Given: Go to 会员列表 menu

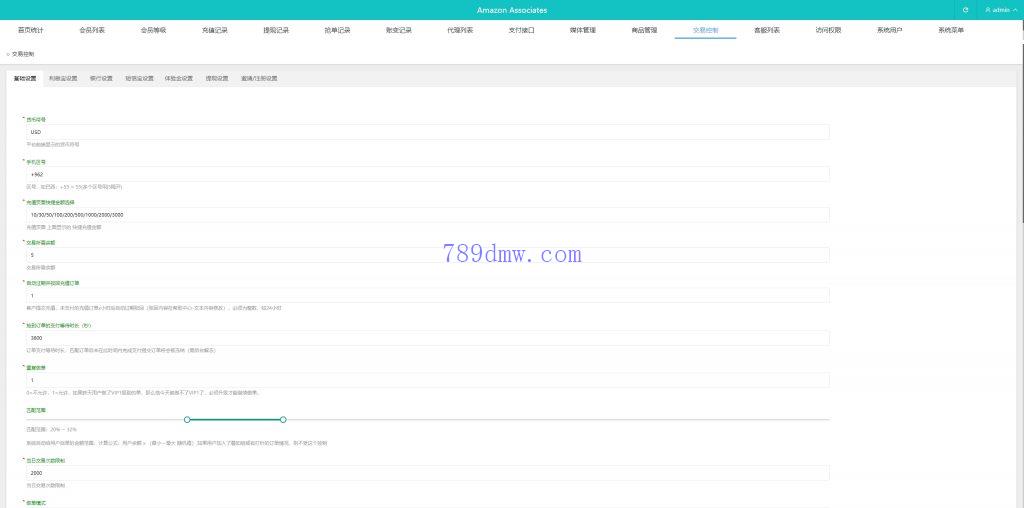Looking at the screenshot, I should point(92,31).
